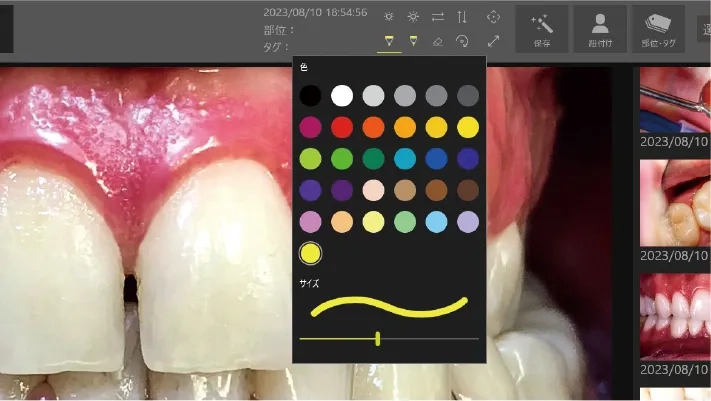The width and height of the screenshot is (711, 401).
Task: Select the second yellow marker tool
Action: pyautogui.click(x=413, y=41)
